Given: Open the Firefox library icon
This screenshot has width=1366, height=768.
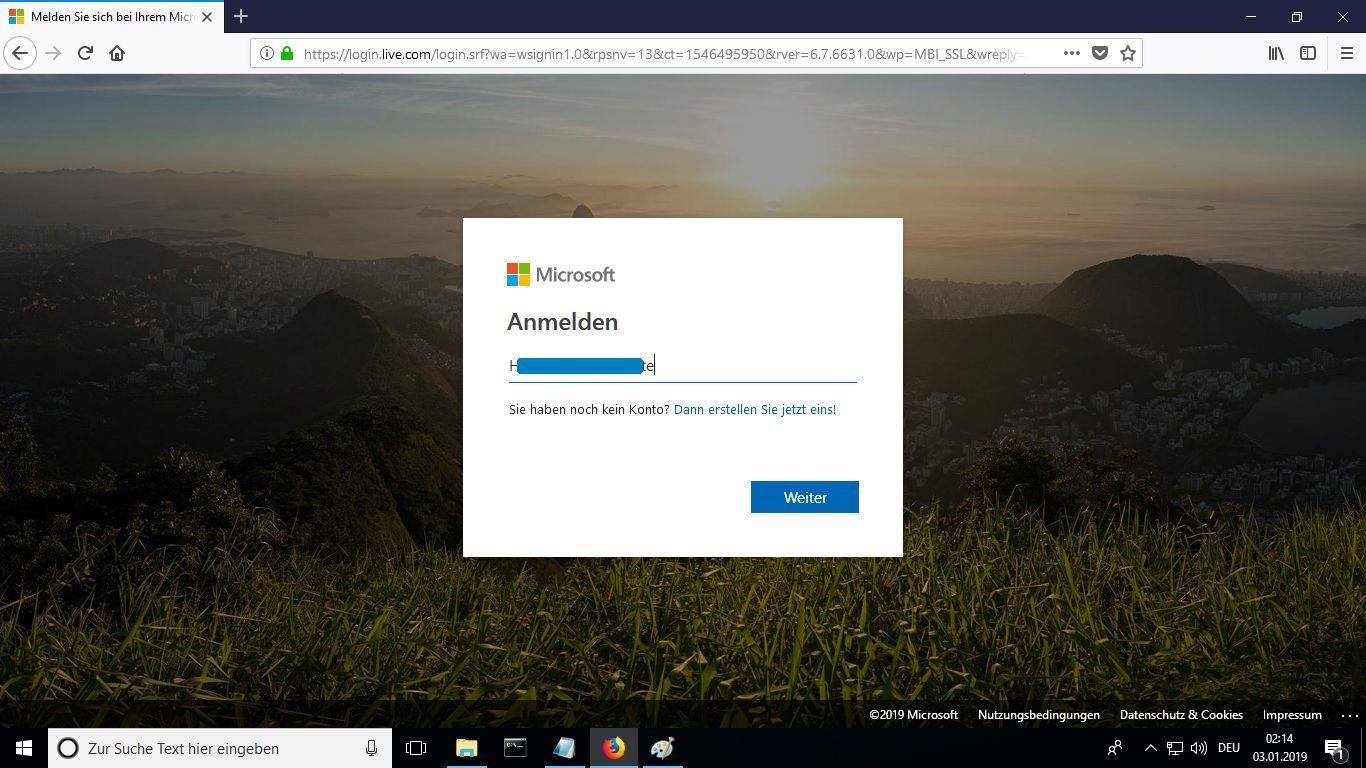Looking at the screenshot, I should tap(1276, 53).
